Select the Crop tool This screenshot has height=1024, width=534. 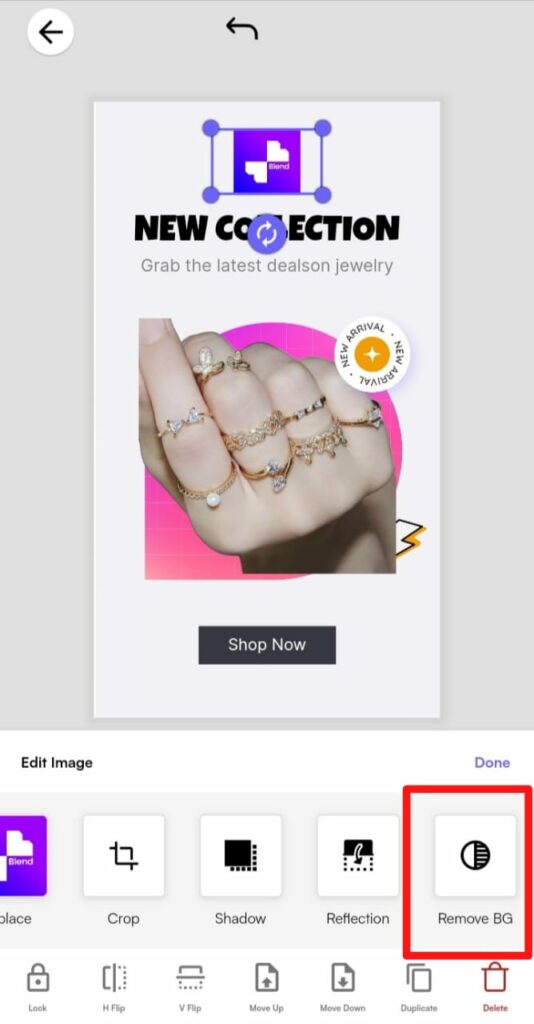pos(123,856)
